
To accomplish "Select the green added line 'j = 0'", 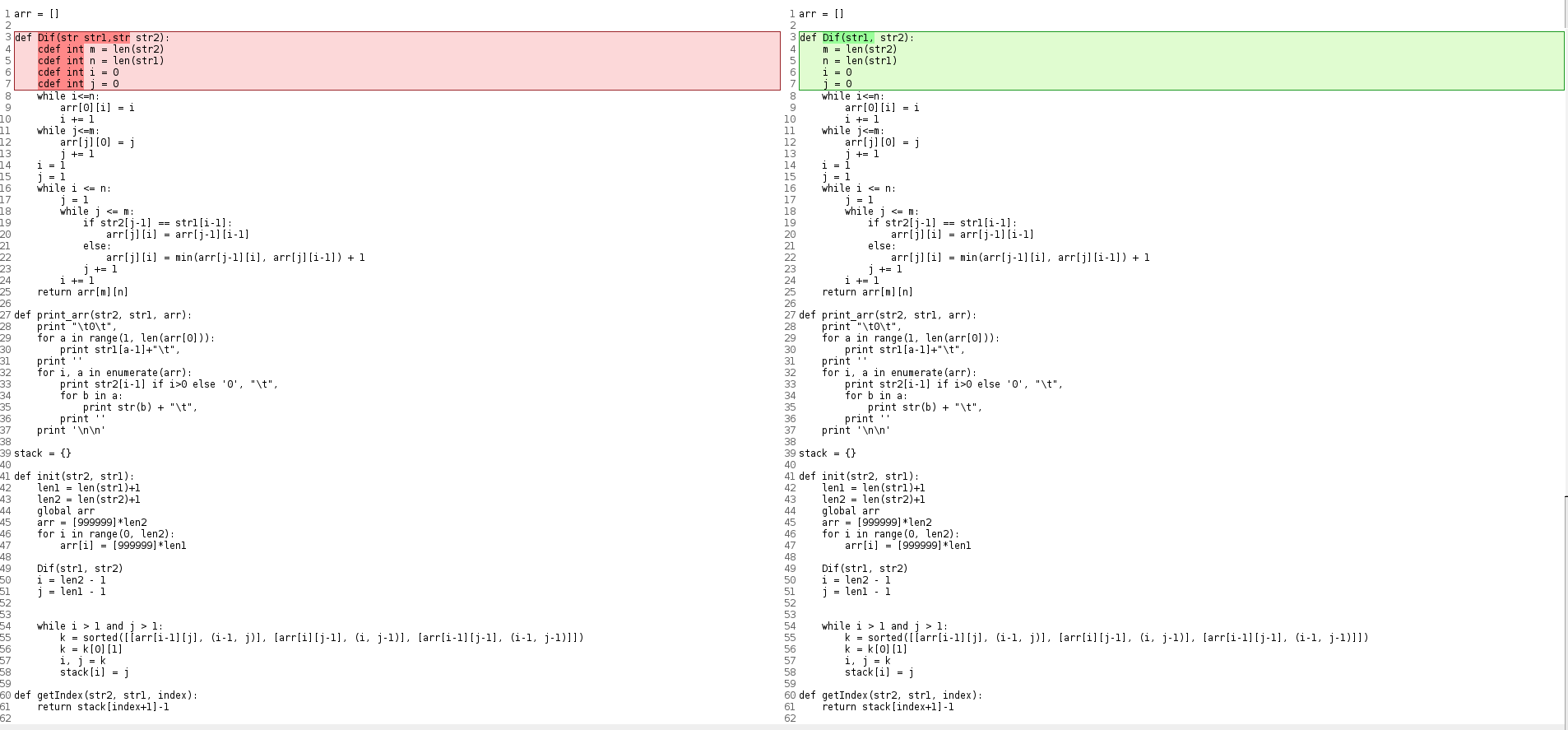I will pos(837,84).
